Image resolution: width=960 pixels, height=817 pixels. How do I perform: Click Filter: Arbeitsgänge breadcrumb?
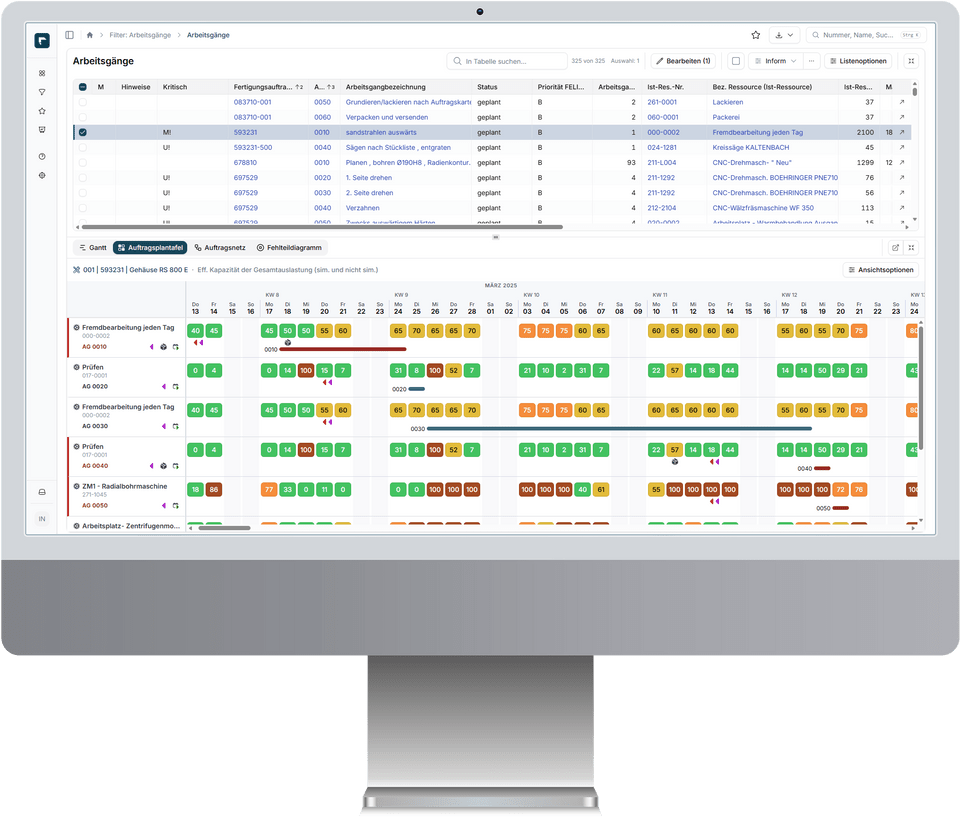coord(140,35)
